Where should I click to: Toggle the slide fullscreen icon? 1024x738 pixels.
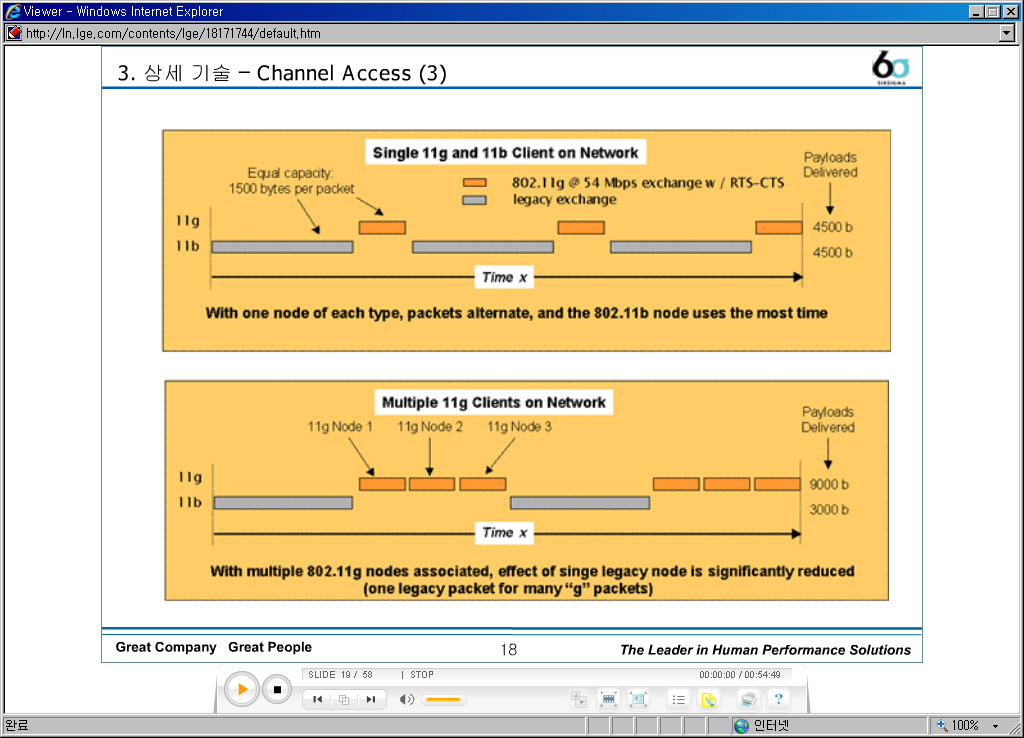tap(638, 699)
